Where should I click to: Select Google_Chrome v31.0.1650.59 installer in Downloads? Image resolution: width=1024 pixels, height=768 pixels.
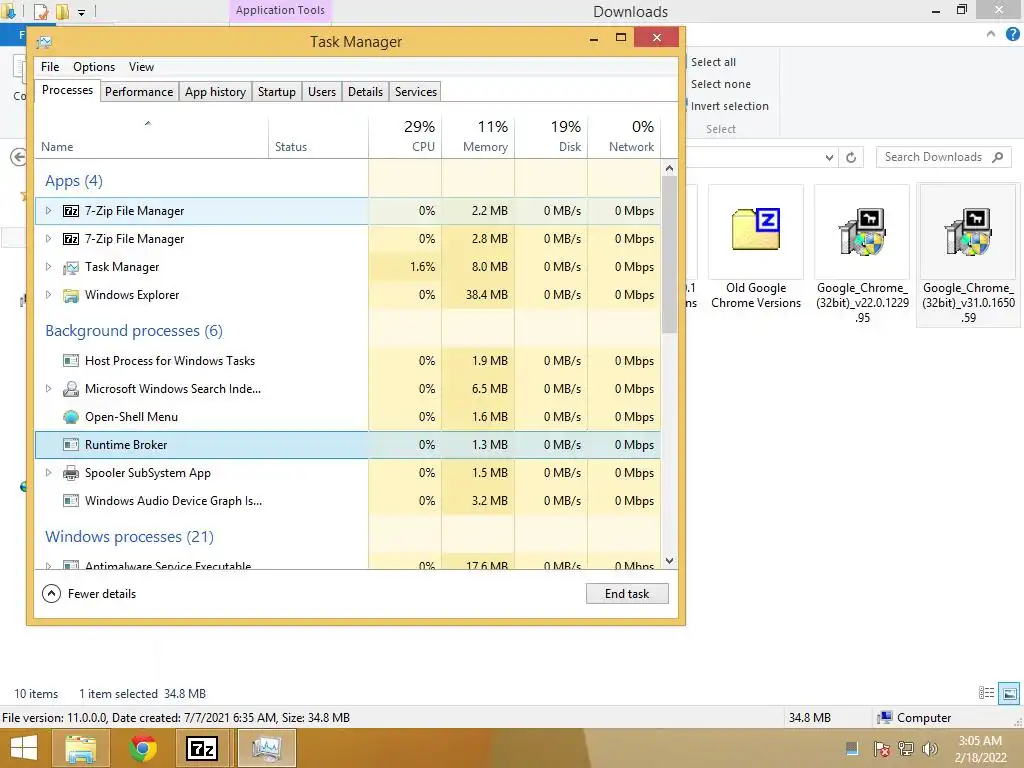click(968, 255)
